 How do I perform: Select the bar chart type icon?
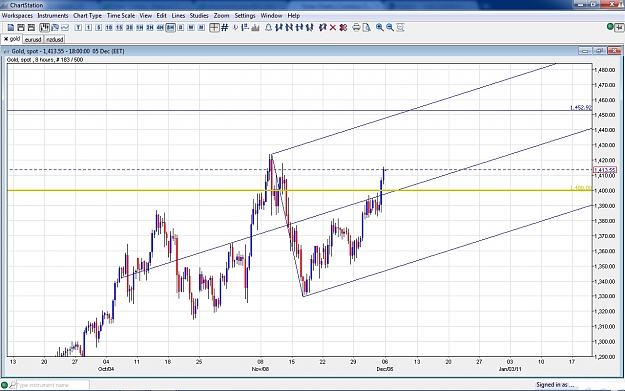pyautogui.click(x=55, y=28)
